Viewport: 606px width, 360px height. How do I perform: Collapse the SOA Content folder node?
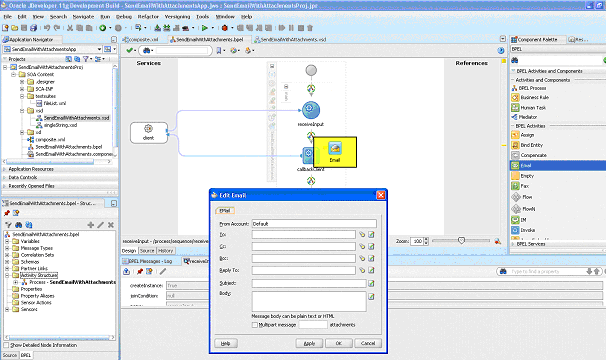14,74
